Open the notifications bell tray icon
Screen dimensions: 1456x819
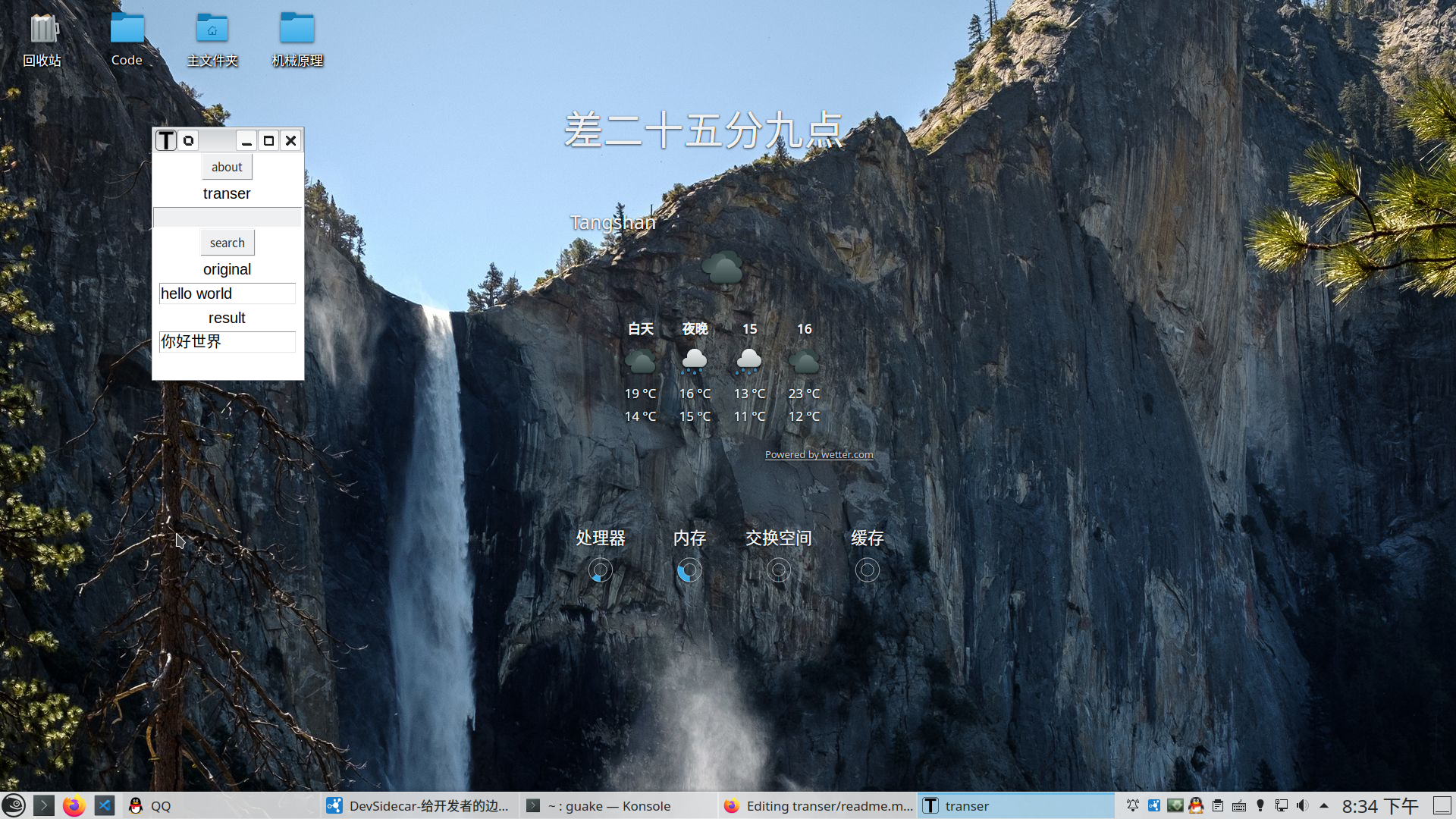click(1133, 805)
